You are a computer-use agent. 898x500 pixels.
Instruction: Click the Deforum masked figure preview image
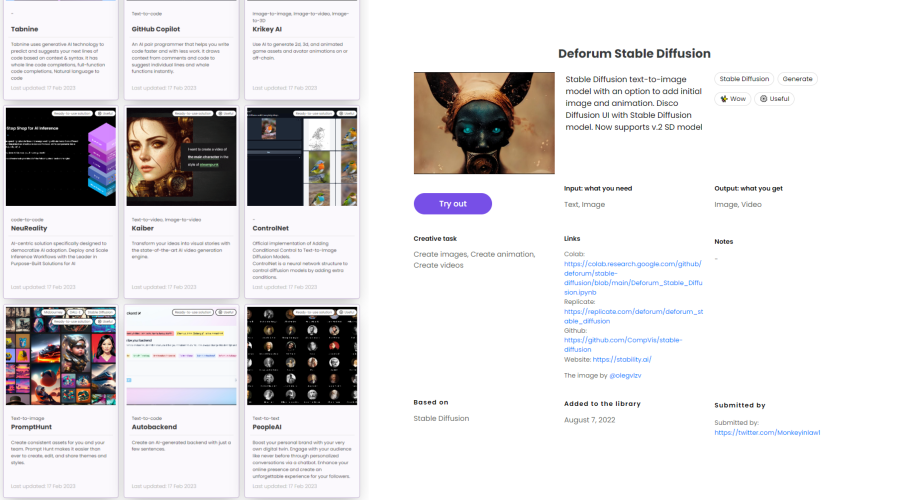click(x=484, y=123)
